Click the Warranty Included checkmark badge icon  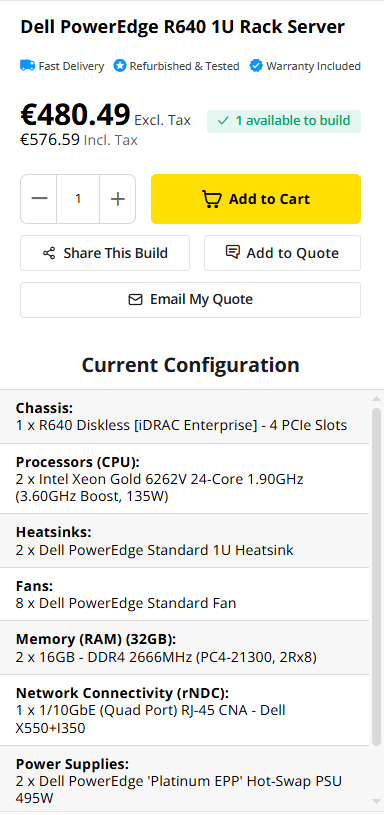256,66
